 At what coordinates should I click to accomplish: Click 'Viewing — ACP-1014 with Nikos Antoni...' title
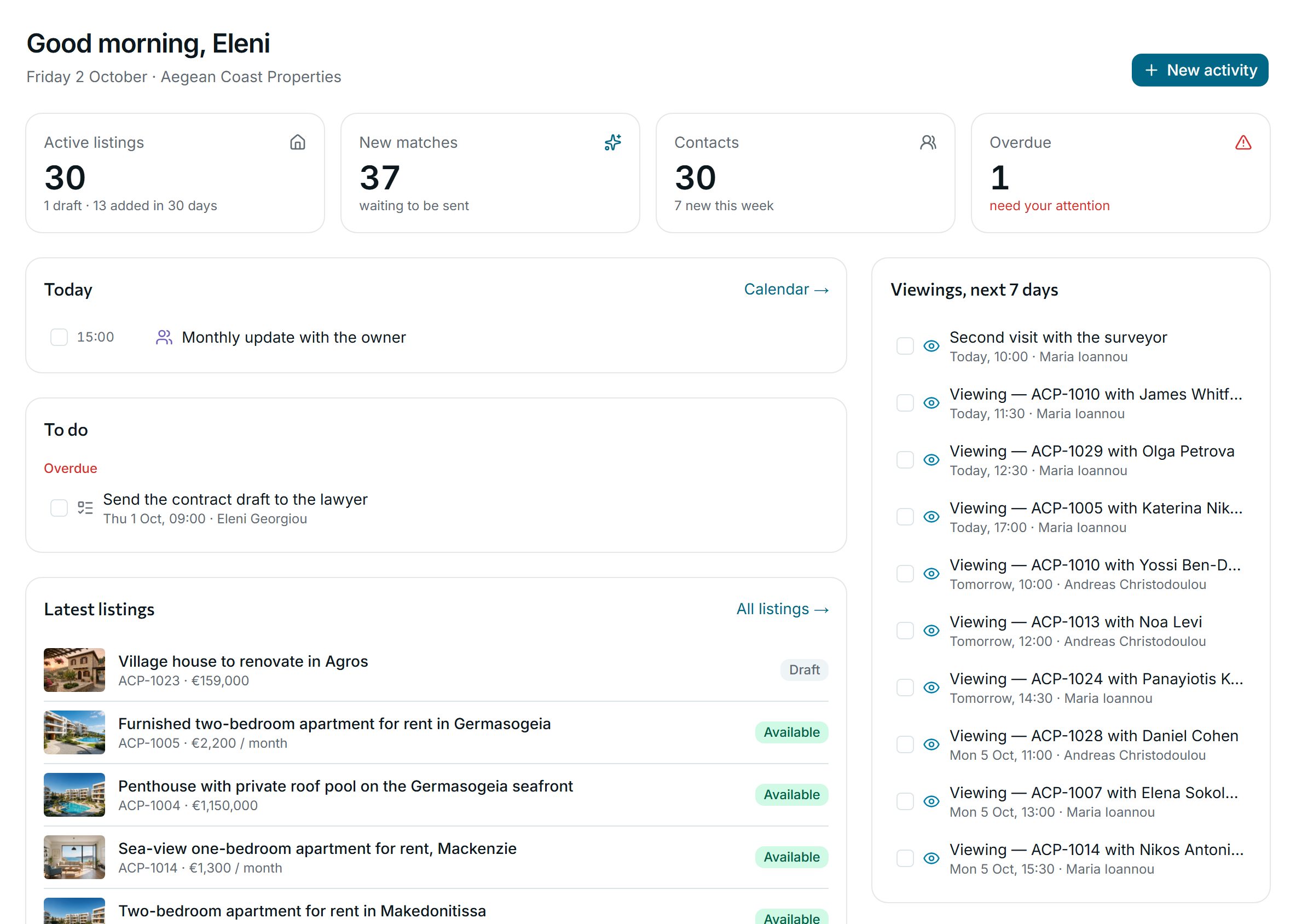[x=1096, y=850]
